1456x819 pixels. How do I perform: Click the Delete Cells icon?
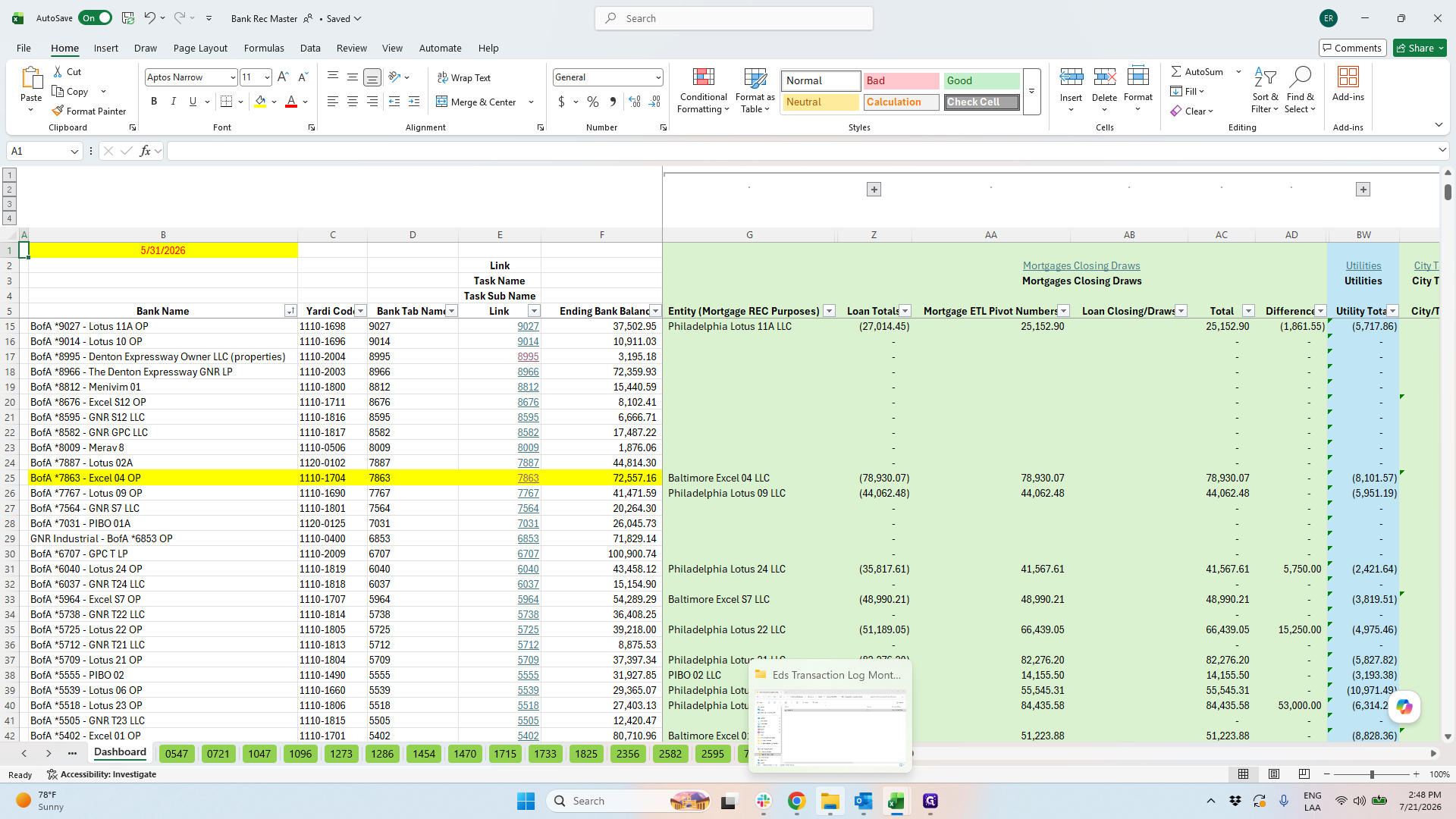(1104, 77)
